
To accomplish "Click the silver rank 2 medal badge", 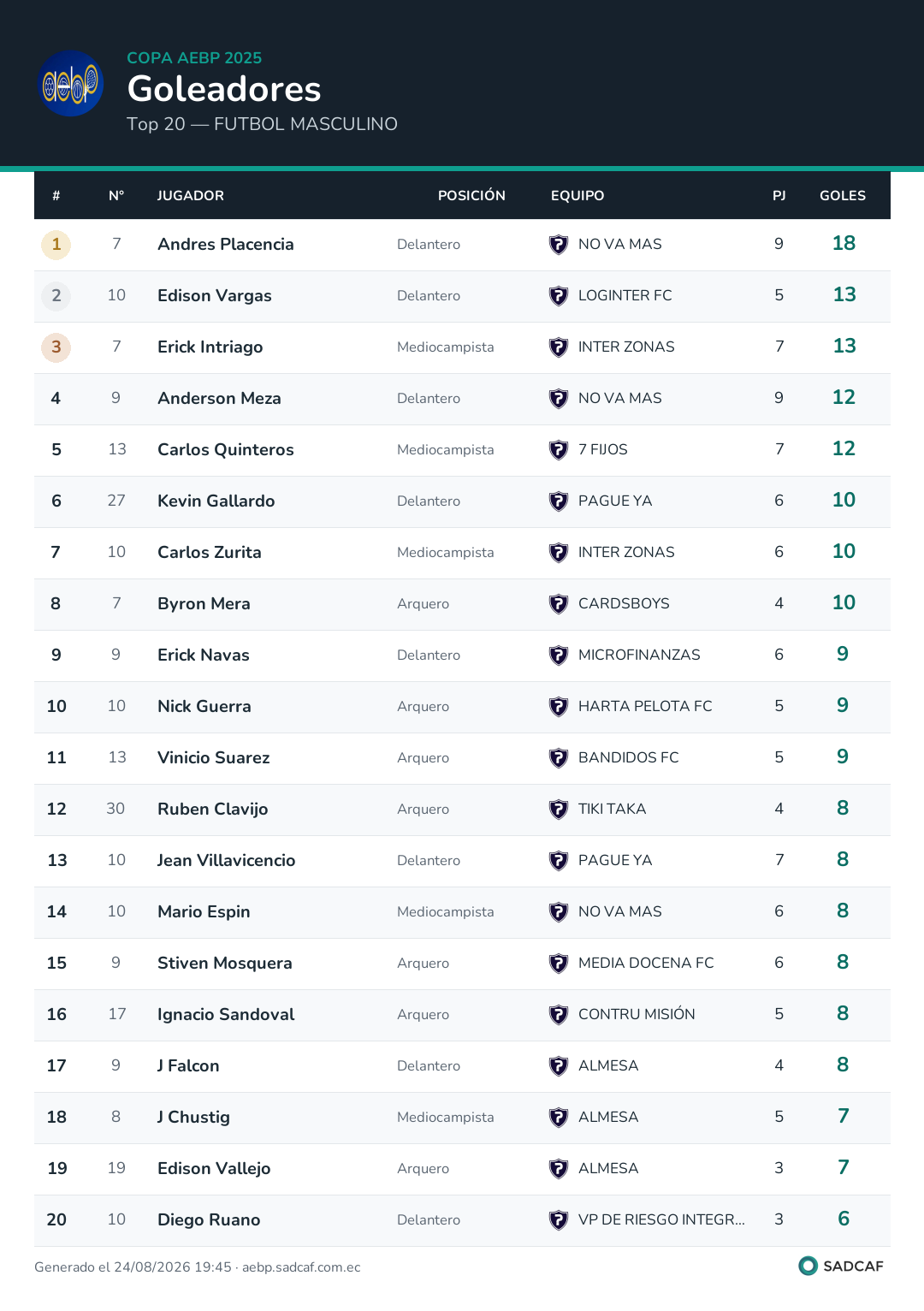I will pyautogui.click(x=56, y=296).
